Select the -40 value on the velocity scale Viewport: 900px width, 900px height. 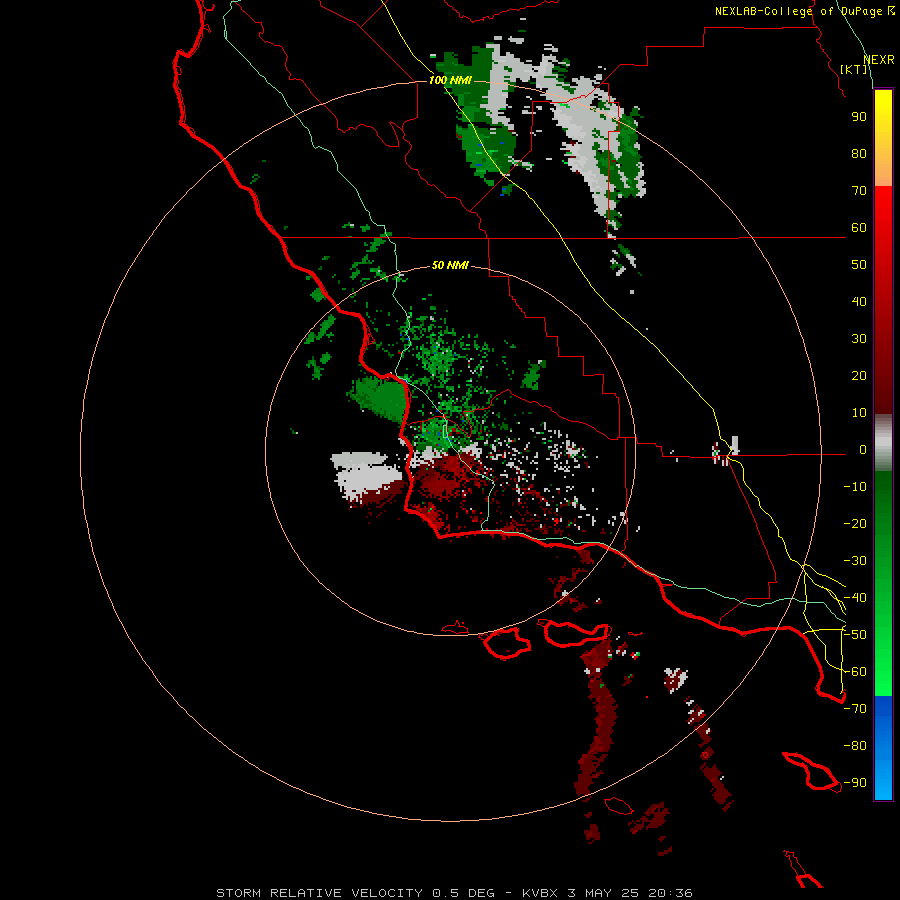(x=855, y=598)
